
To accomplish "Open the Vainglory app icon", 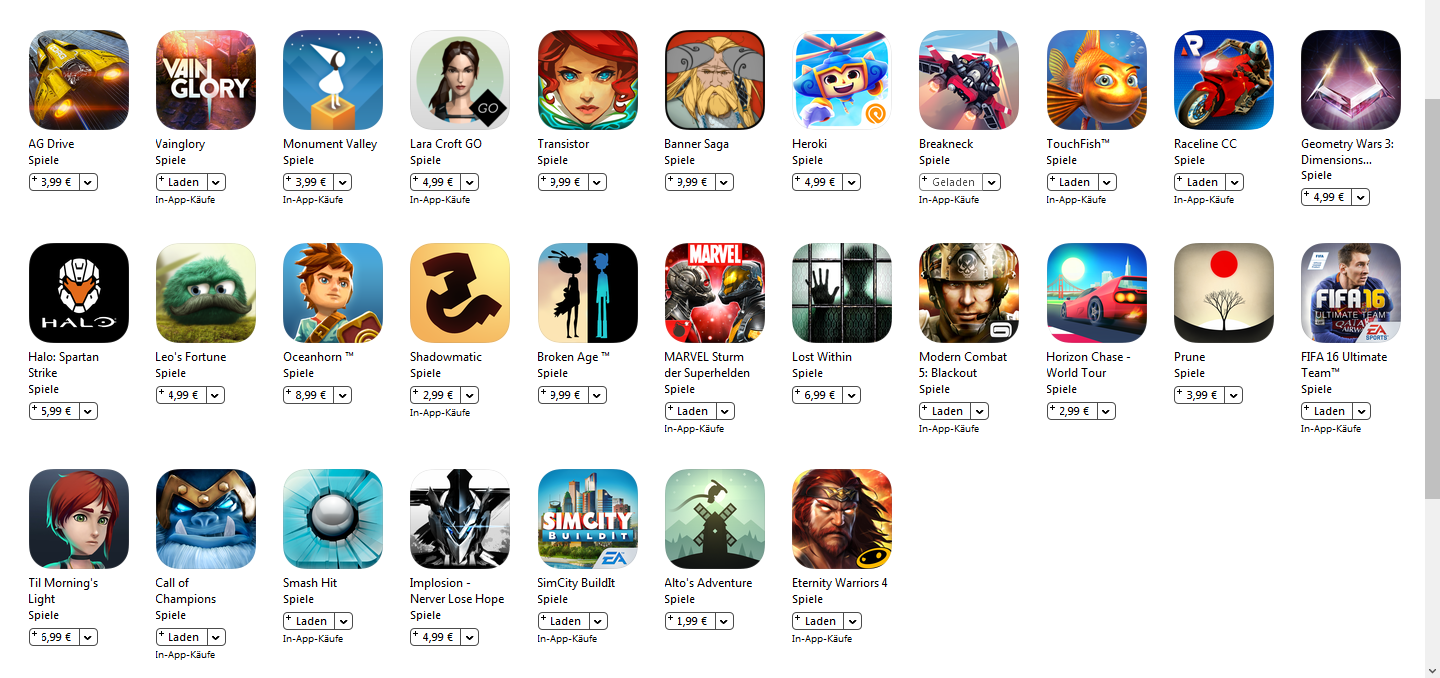I will [x=206, y=80].
